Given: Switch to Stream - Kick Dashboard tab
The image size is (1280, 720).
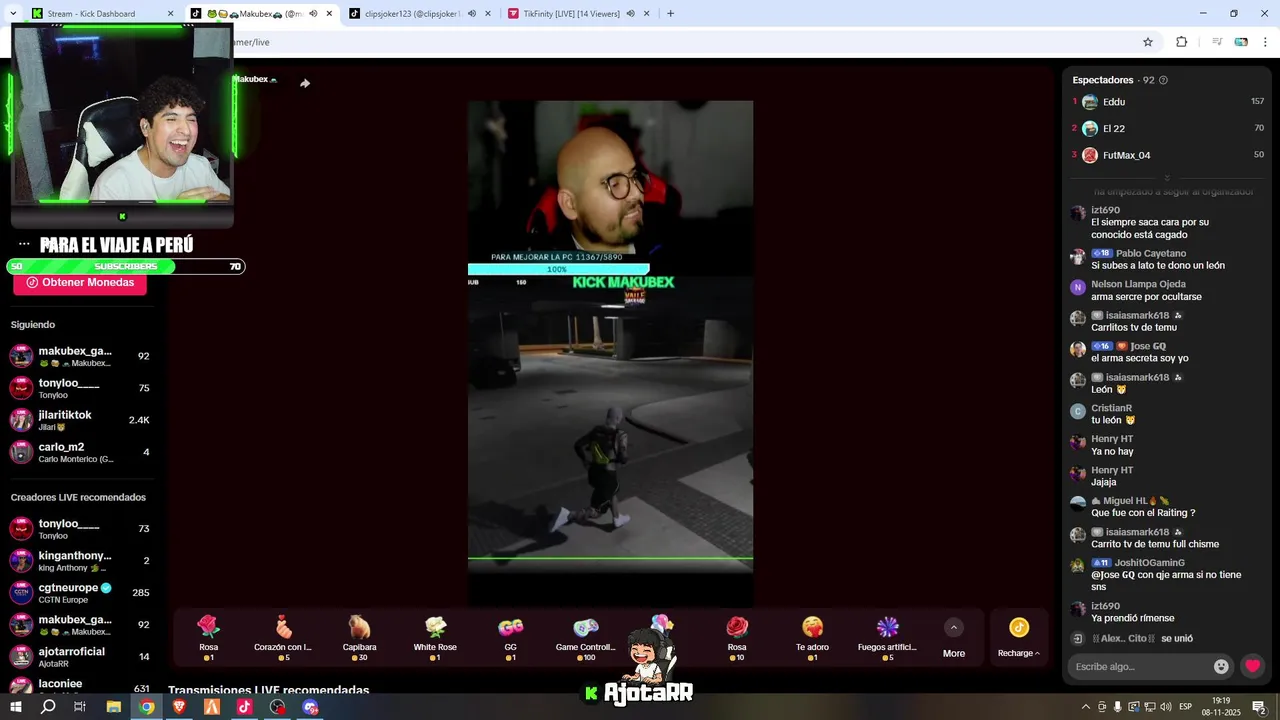Looking at the screenshot, I should pyautogui.click(x=100, y=14).
